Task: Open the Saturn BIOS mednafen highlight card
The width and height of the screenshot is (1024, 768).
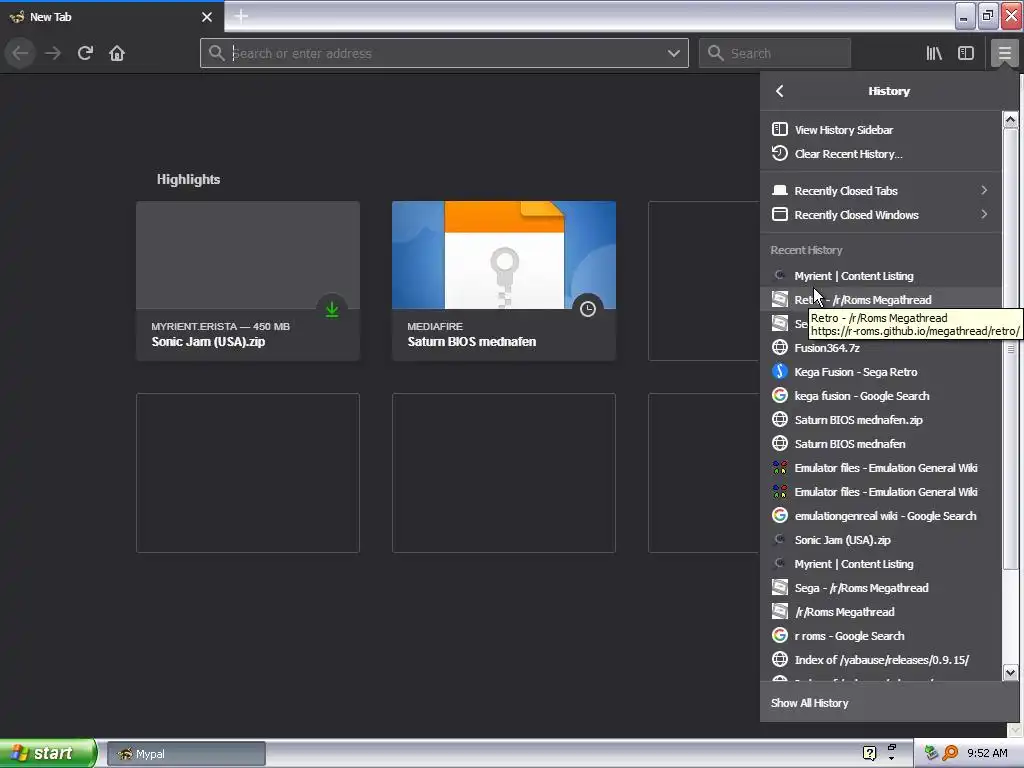Action: (x=504, y=281)
